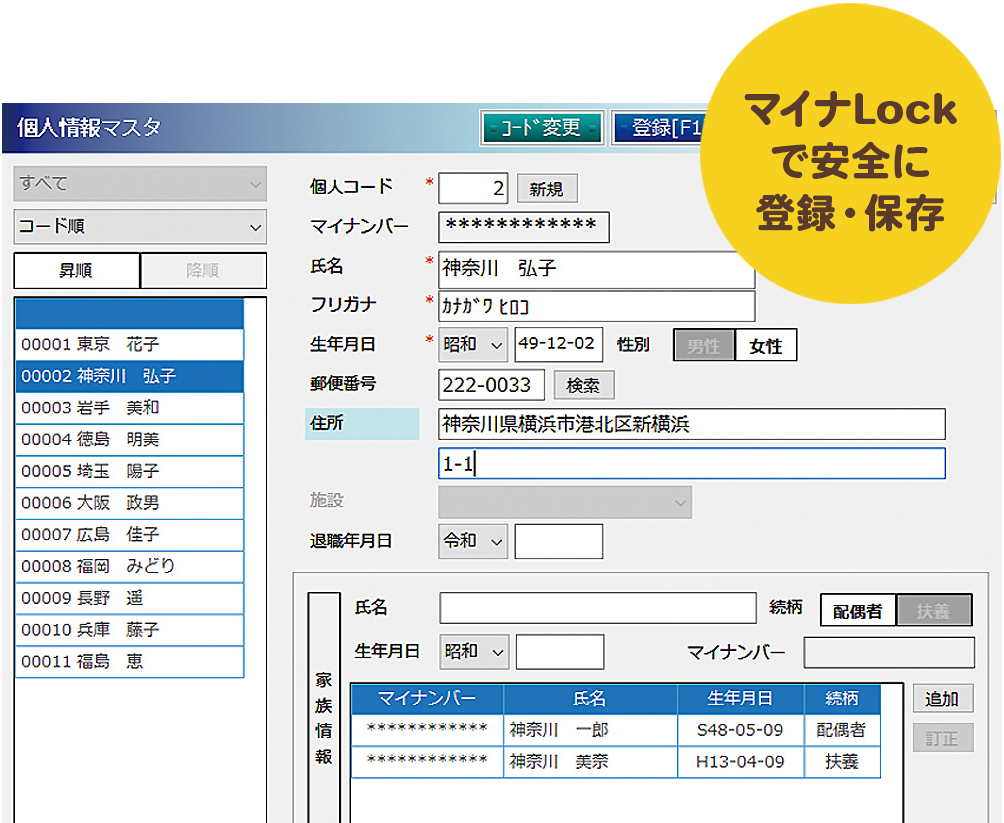Screen dimensions: 1004x823
Task: Choose 扶養 relationship toggle
Action: tap(935, 611)
